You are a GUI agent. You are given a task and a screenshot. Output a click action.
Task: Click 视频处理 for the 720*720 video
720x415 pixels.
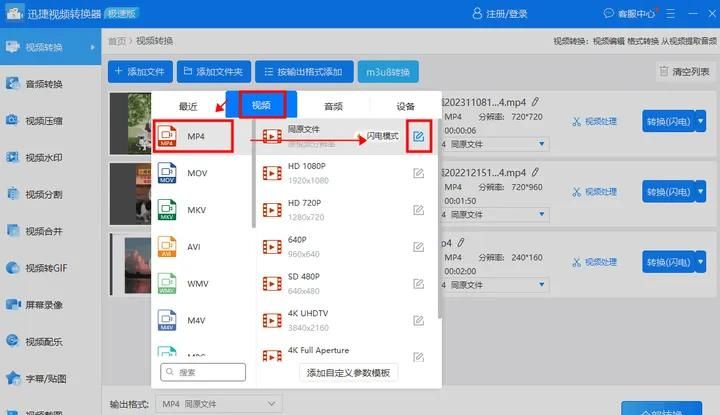[x=595, y=122]
